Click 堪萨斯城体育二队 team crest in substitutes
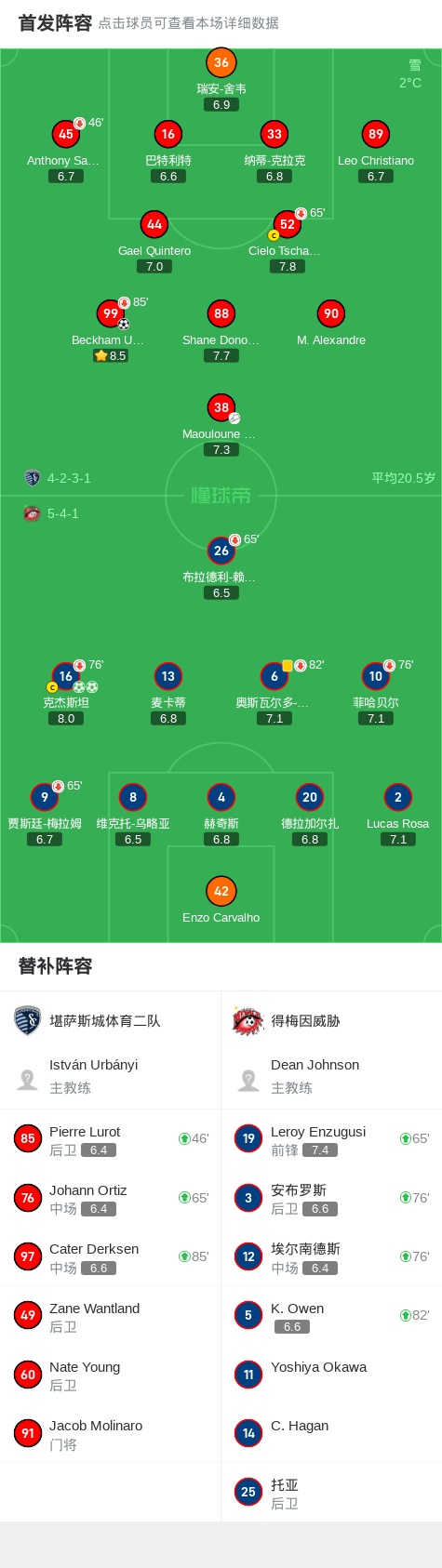 tap(28, 1020)
